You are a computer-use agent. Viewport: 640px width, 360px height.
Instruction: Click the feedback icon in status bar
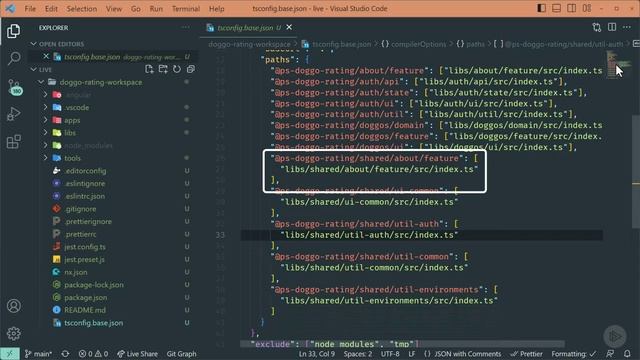click(610, 354)
